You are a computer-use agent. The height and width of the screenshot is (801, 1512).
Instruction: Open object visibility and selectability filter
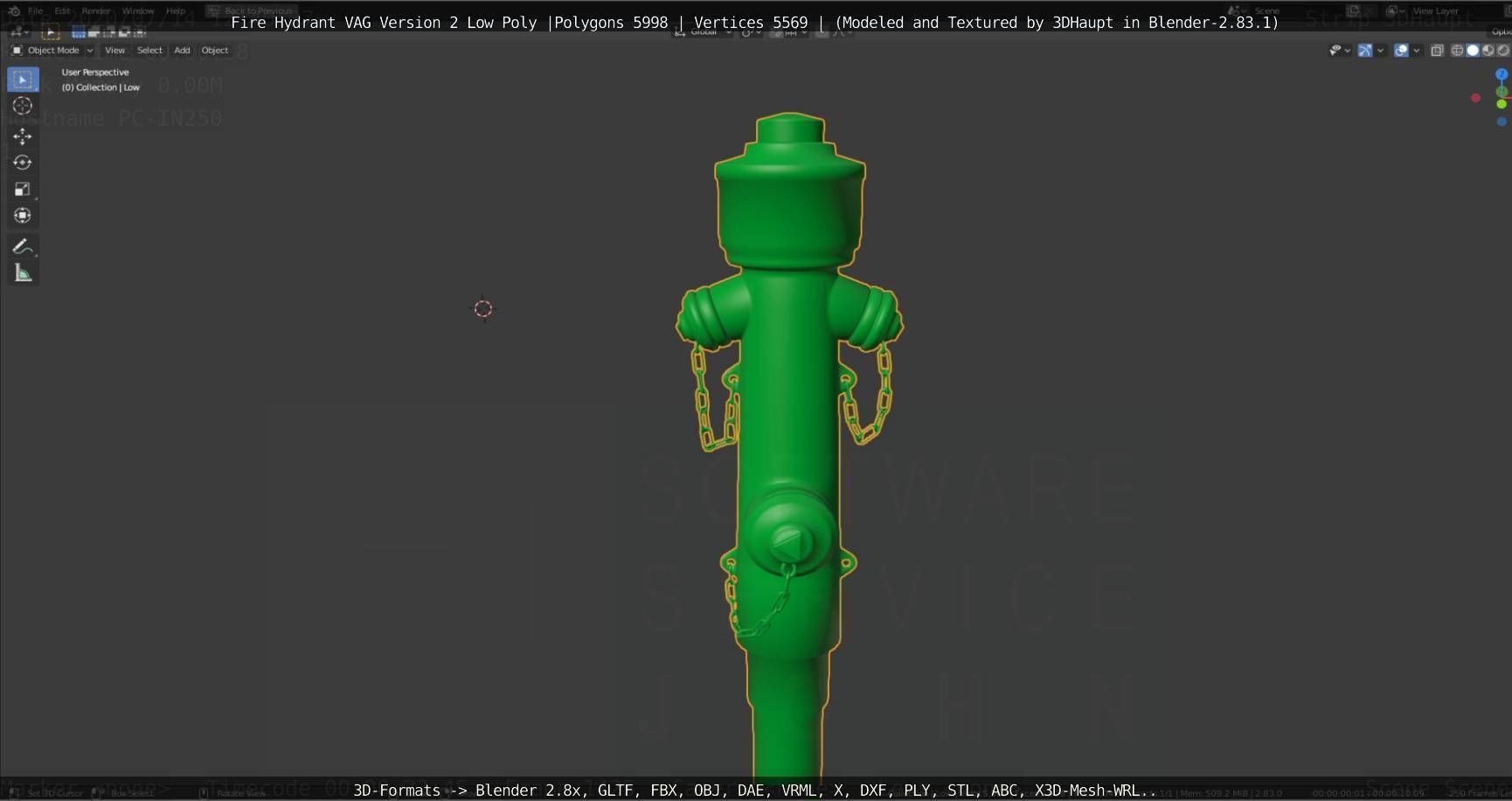coord(1335,51)
